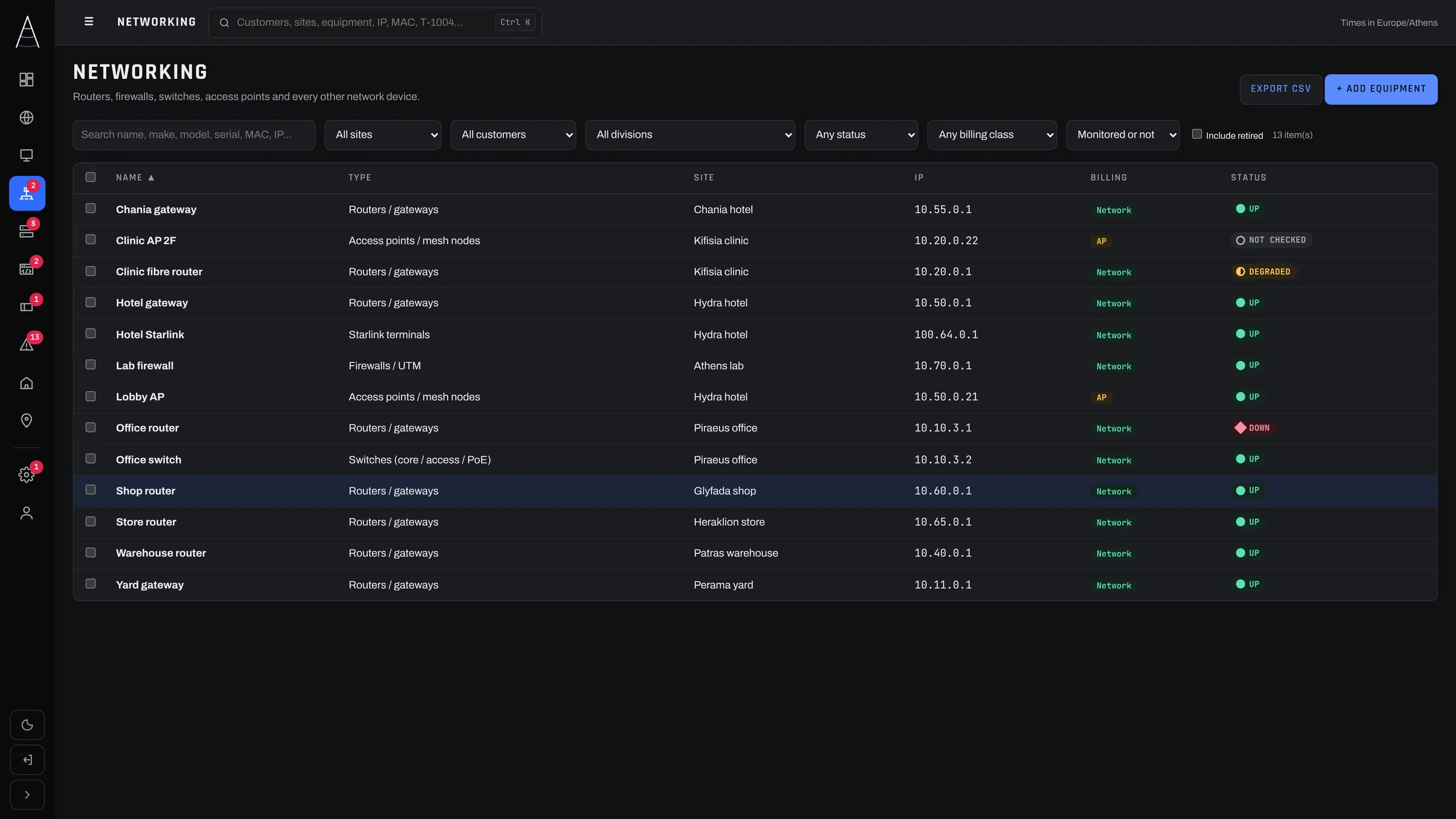Click the Starlink terminals type cell
The height and width of the screenshot is (819, 1456).
click(x=389, y=335)
